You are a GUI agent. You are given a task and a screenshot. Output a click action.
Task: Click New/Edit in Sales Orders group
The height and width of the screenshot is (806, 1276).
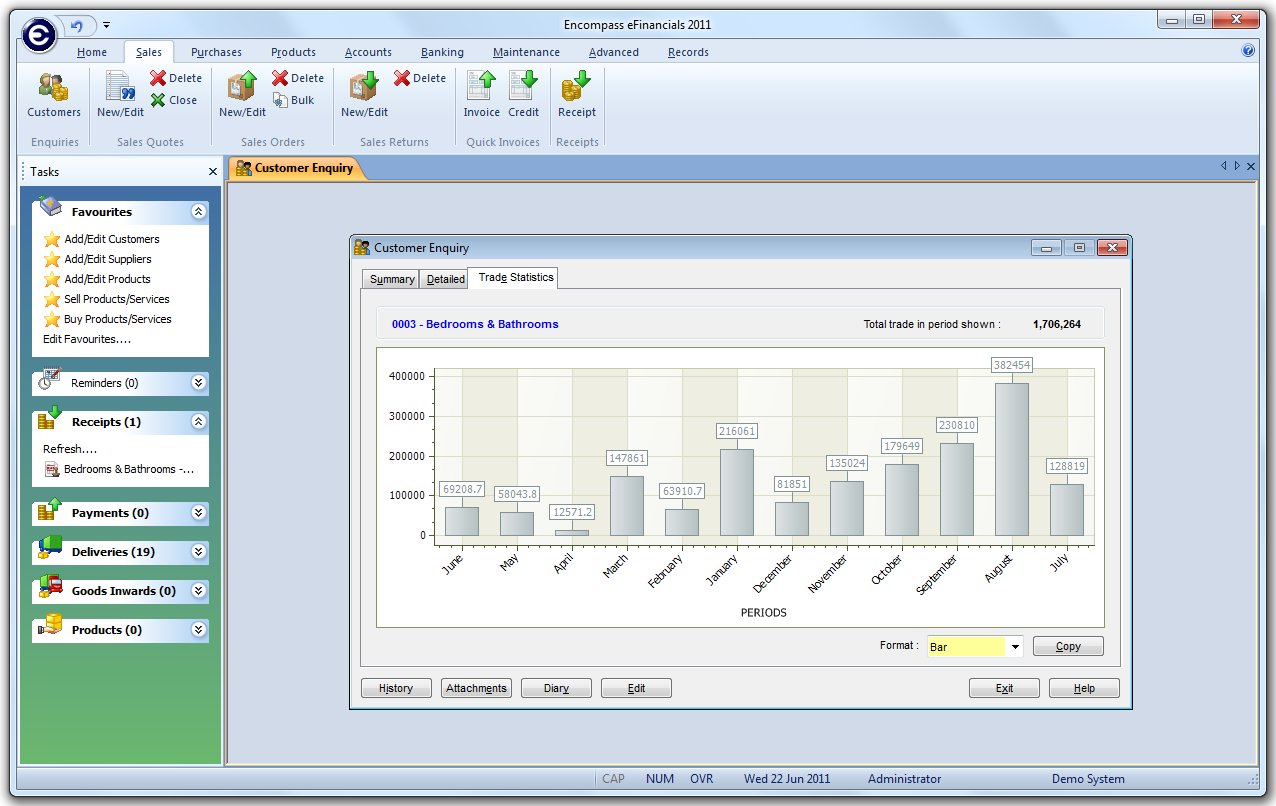tap(242, 95)
